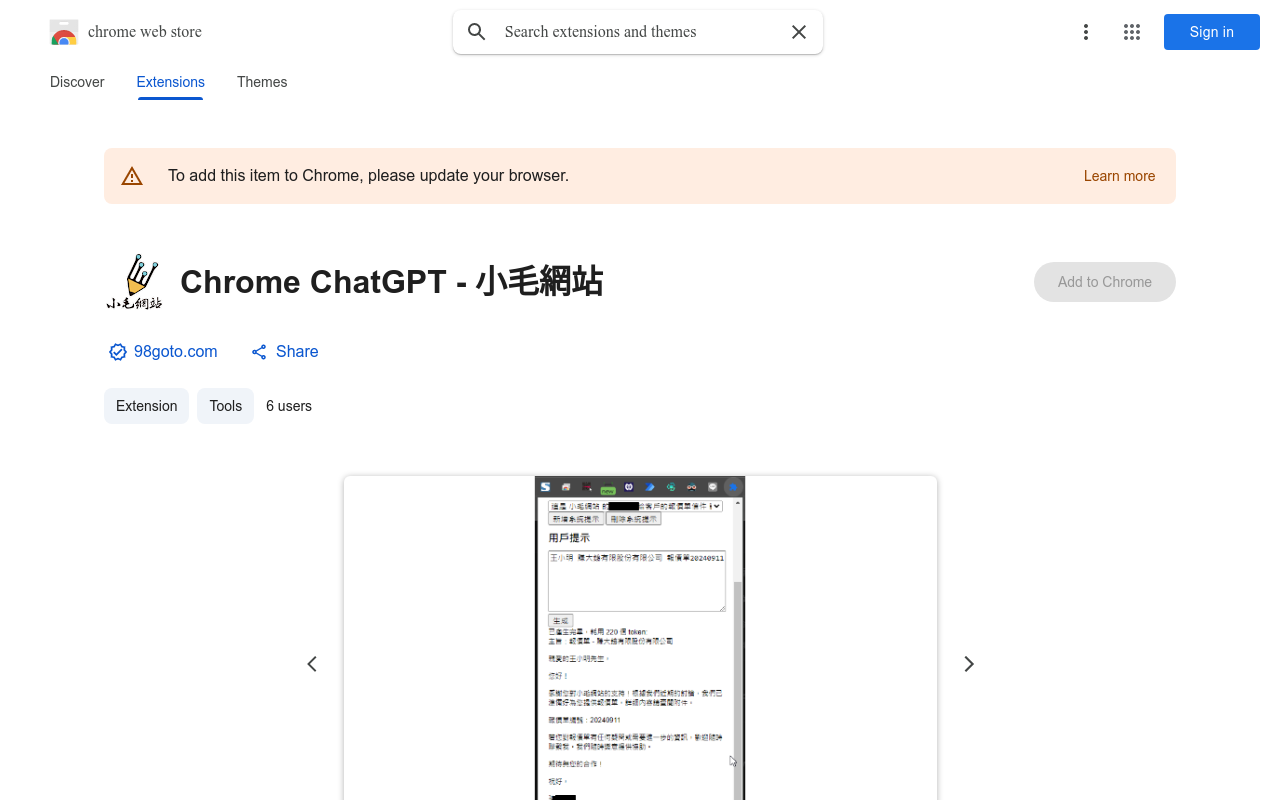
Task: Click the verified badge beside 98goto.com
Action: (x=118, y=352)
